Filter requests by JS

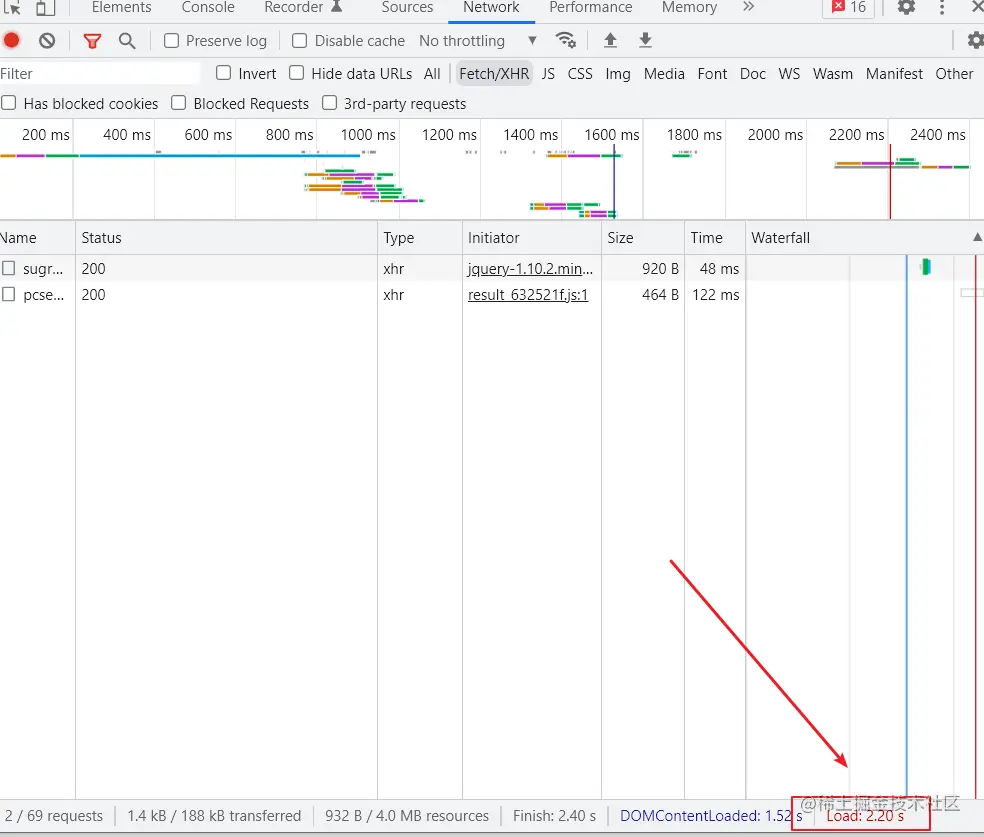click(x=548, y=74)
